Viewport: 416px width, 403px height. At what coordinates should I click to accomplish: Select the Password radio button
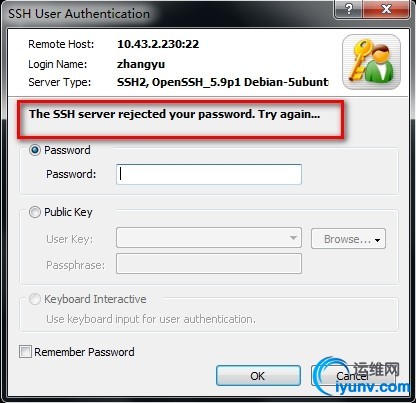35,150
